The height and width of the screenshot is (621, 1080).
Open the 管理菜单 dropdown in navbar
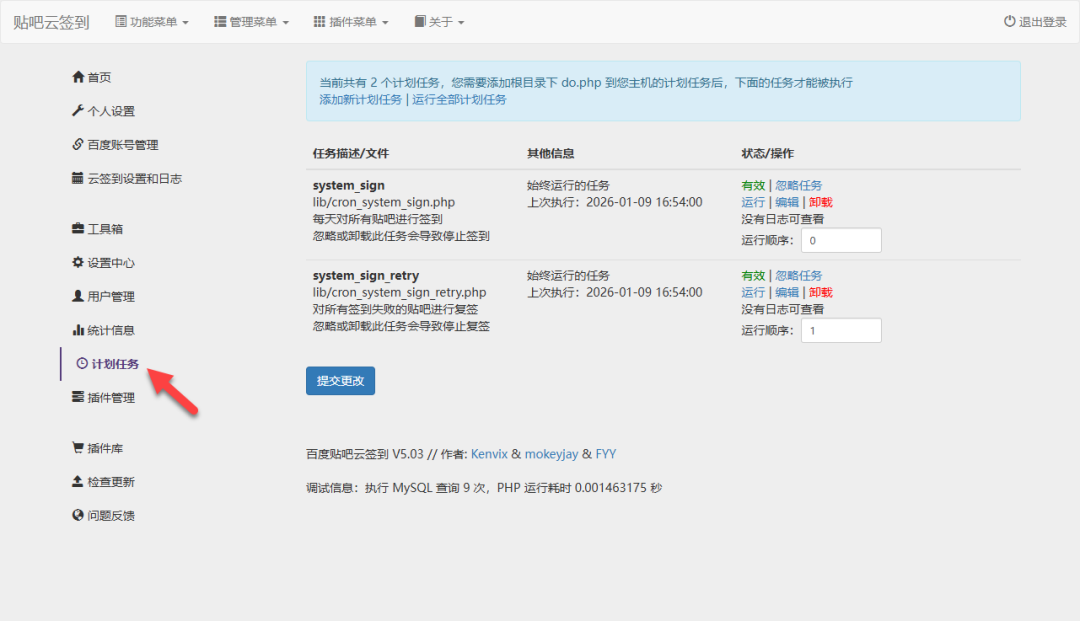251,22
